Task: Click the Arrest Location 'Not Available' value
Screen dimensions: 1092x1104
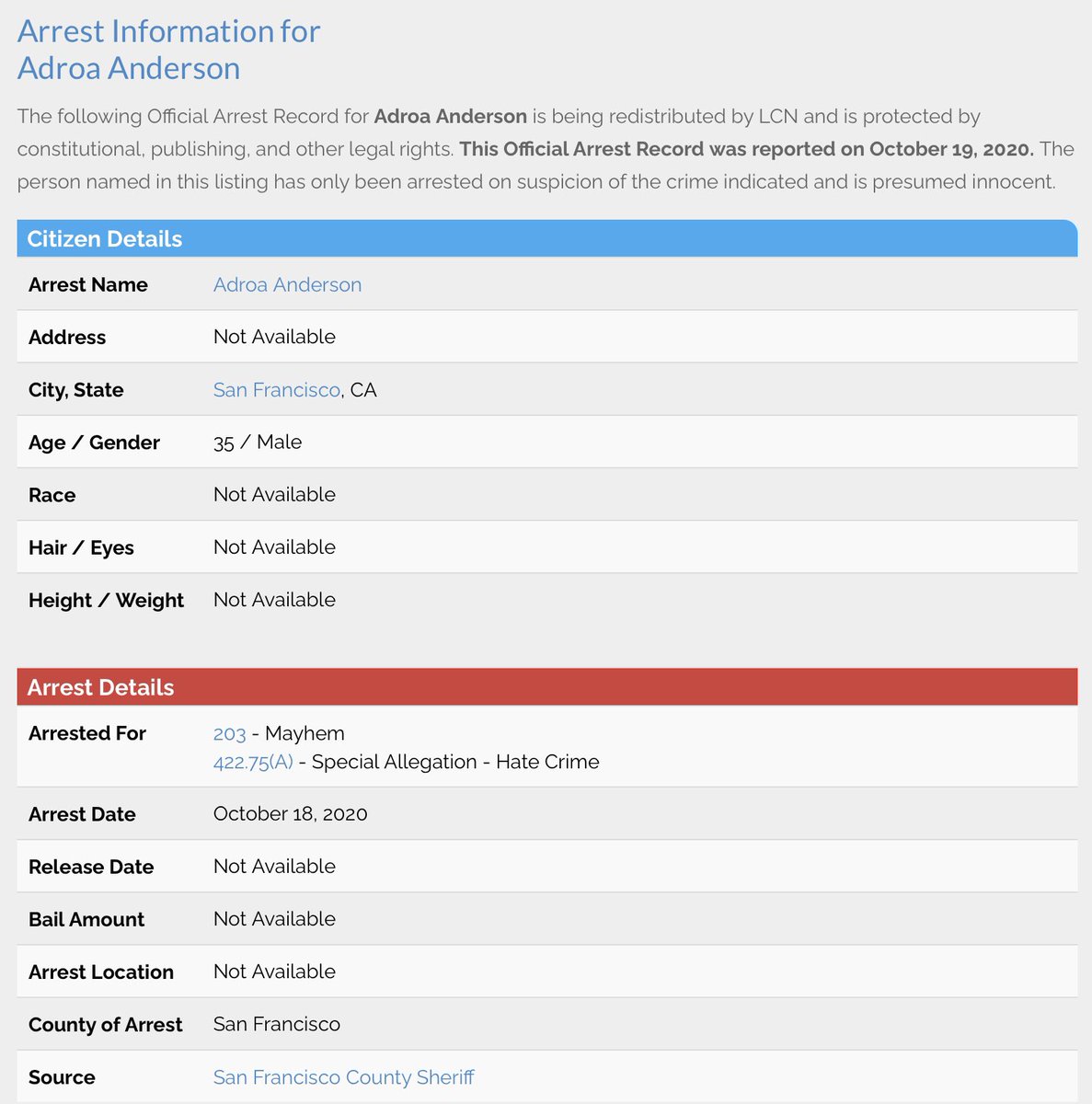Action: pyautogui.click(x=274, y=972)
